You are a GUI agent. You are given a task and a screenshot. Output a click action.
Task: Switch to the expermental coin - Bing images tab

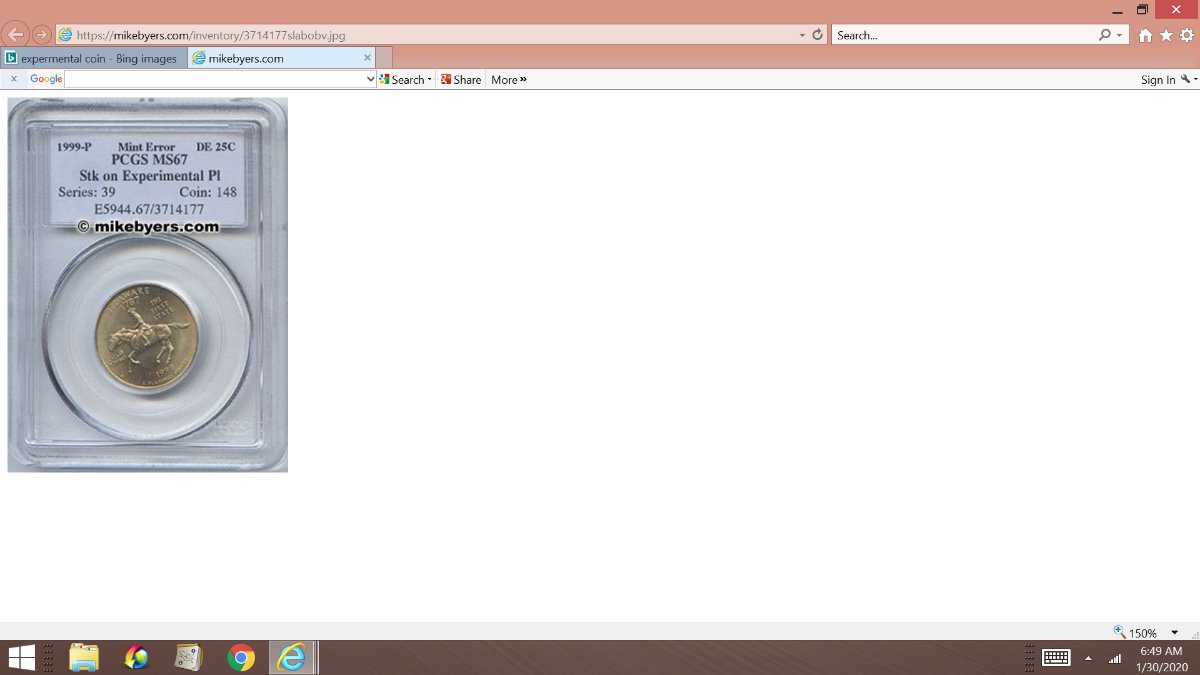click(94, 58)
